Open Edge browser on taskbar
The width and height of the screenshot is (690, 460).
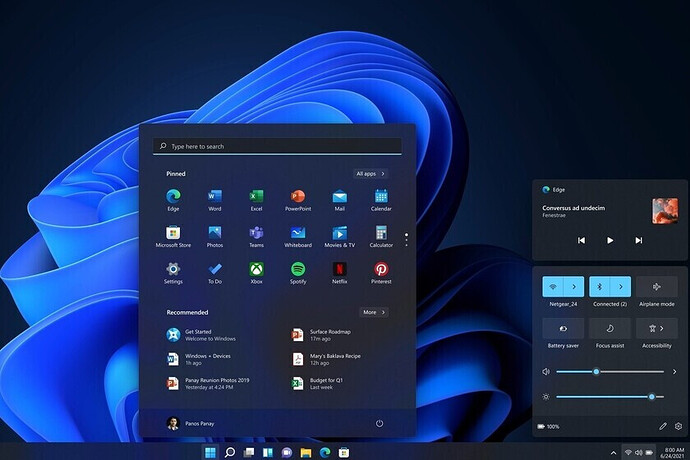[x=325, y=452]
